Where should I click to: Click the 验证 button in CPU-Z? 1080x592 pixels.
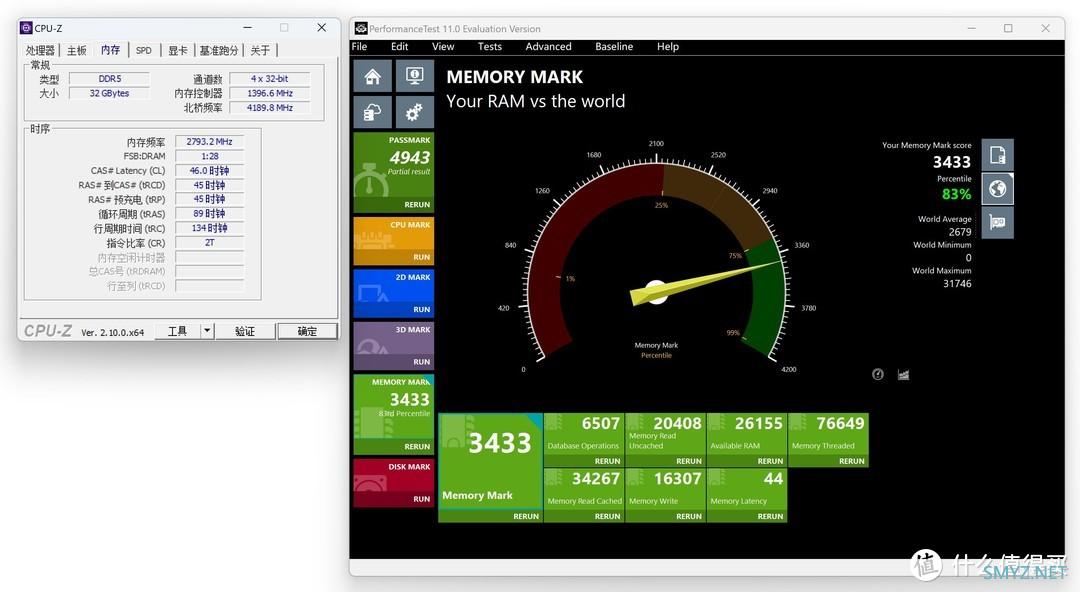click(245, 331)
